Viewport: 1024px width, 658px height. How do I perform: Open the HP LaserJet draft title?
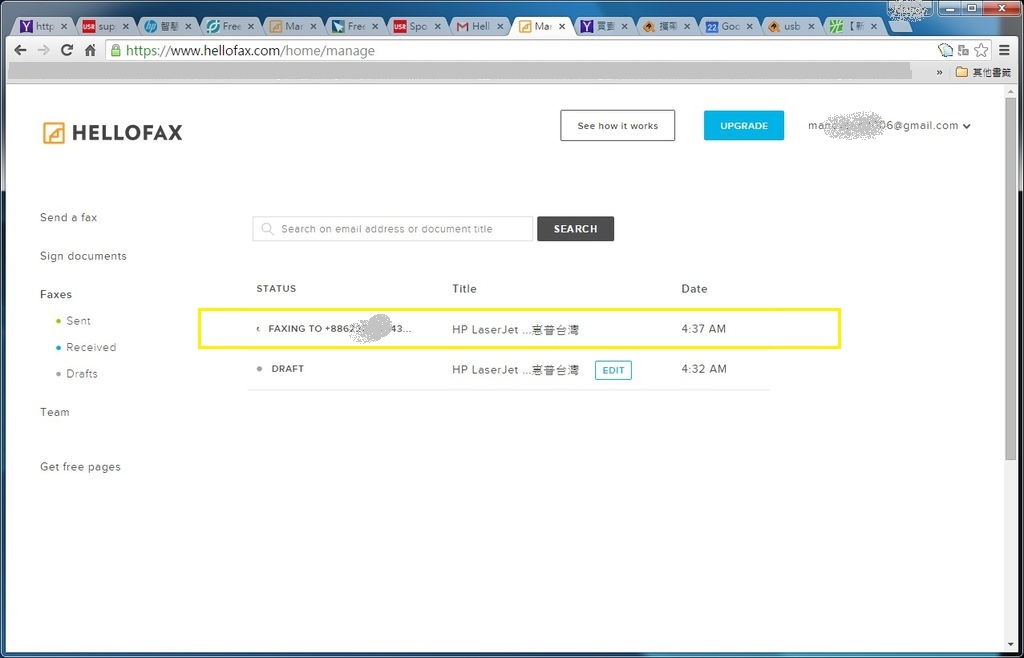pyautogui.click(x=515, y=370)
